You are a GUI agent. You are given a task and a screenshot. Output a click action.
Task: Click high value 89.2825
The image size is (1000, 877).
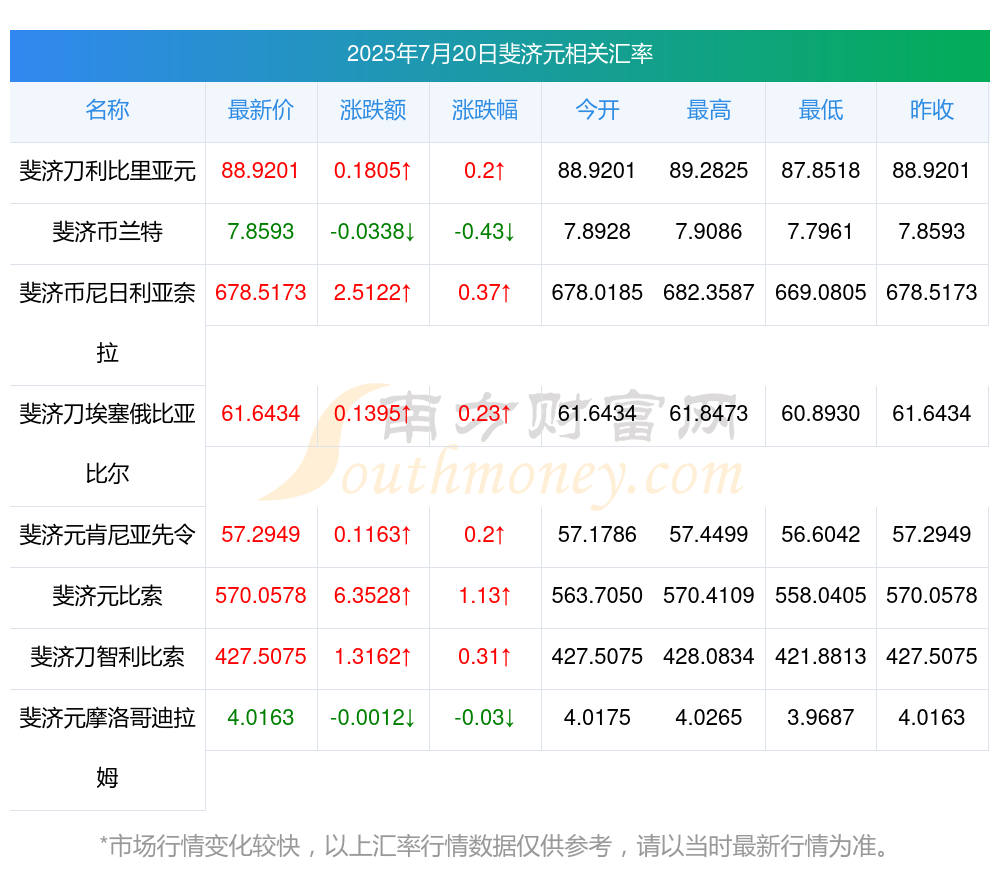click(x=709, y=170)
